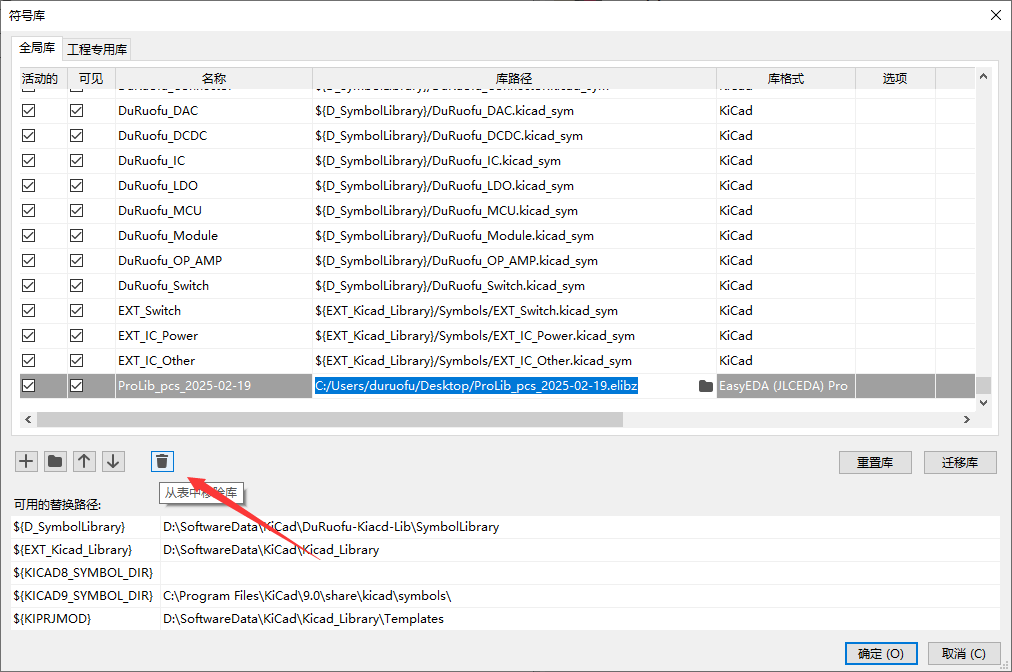Click the add new library plus icon
Screen dimensions: 1012x672
click(x=26, y=461)
